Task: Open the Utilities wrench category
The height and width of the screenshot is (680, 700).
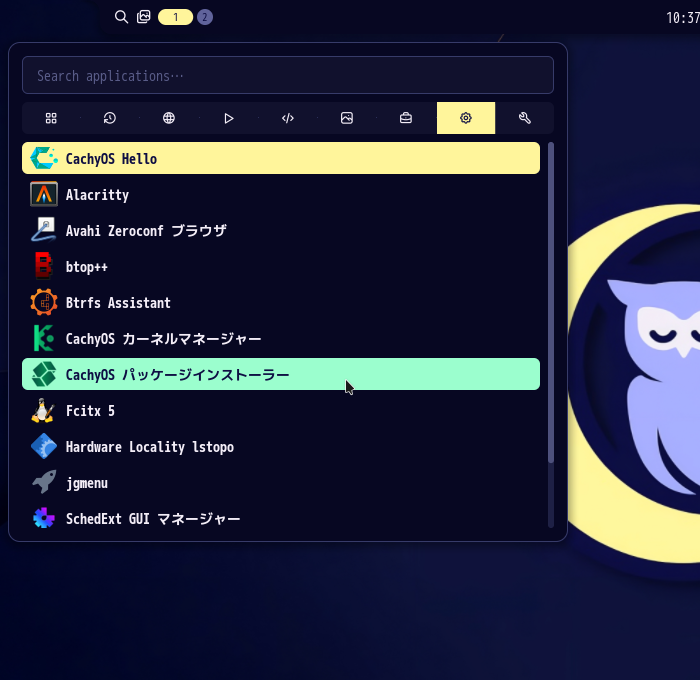Action: (x=525, y=118)
